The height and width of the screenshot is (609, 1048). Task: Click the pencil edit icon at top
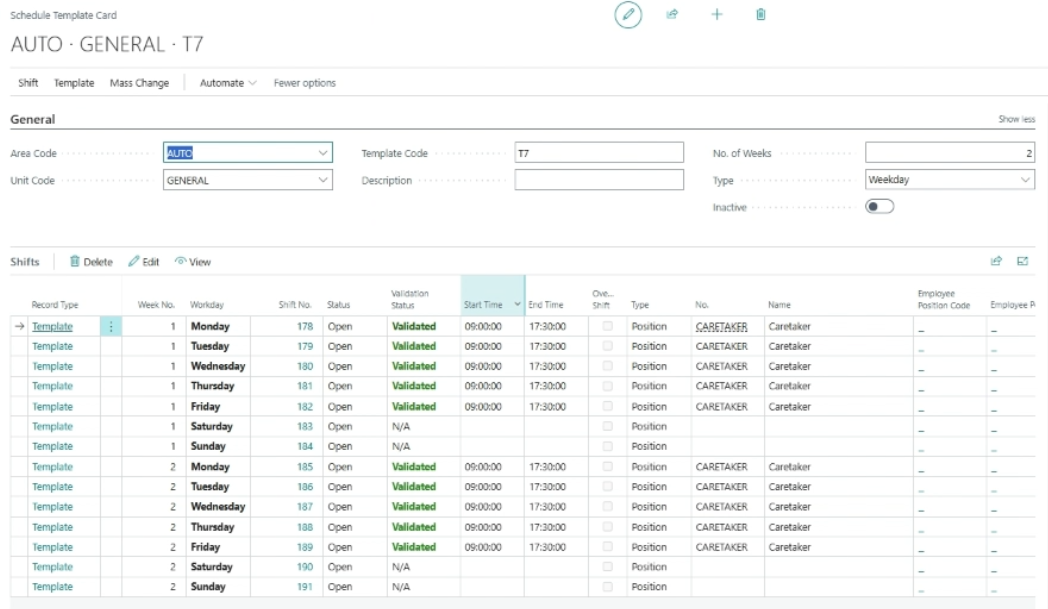point(628,15)
